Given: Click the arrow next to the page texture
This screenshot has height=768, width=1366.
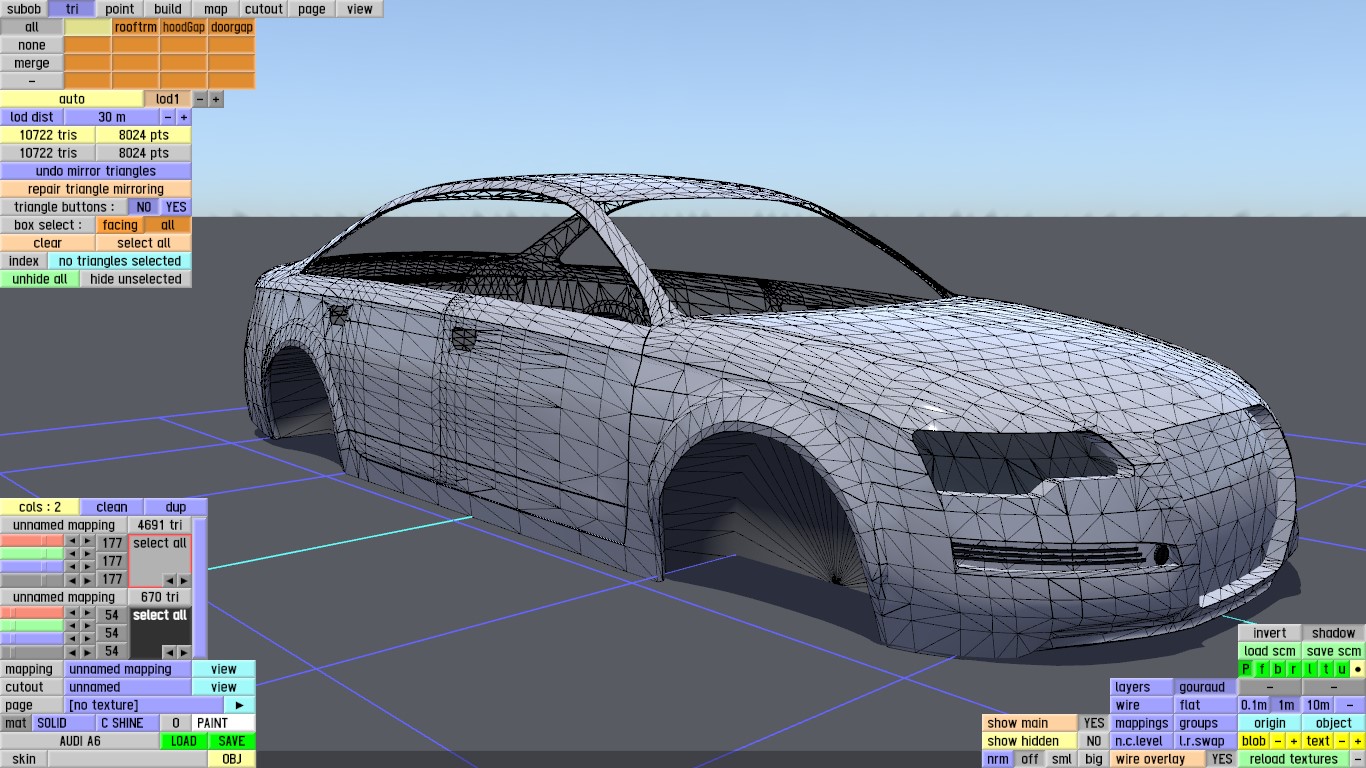Looking at the screenshot, I should coord(240,705).
